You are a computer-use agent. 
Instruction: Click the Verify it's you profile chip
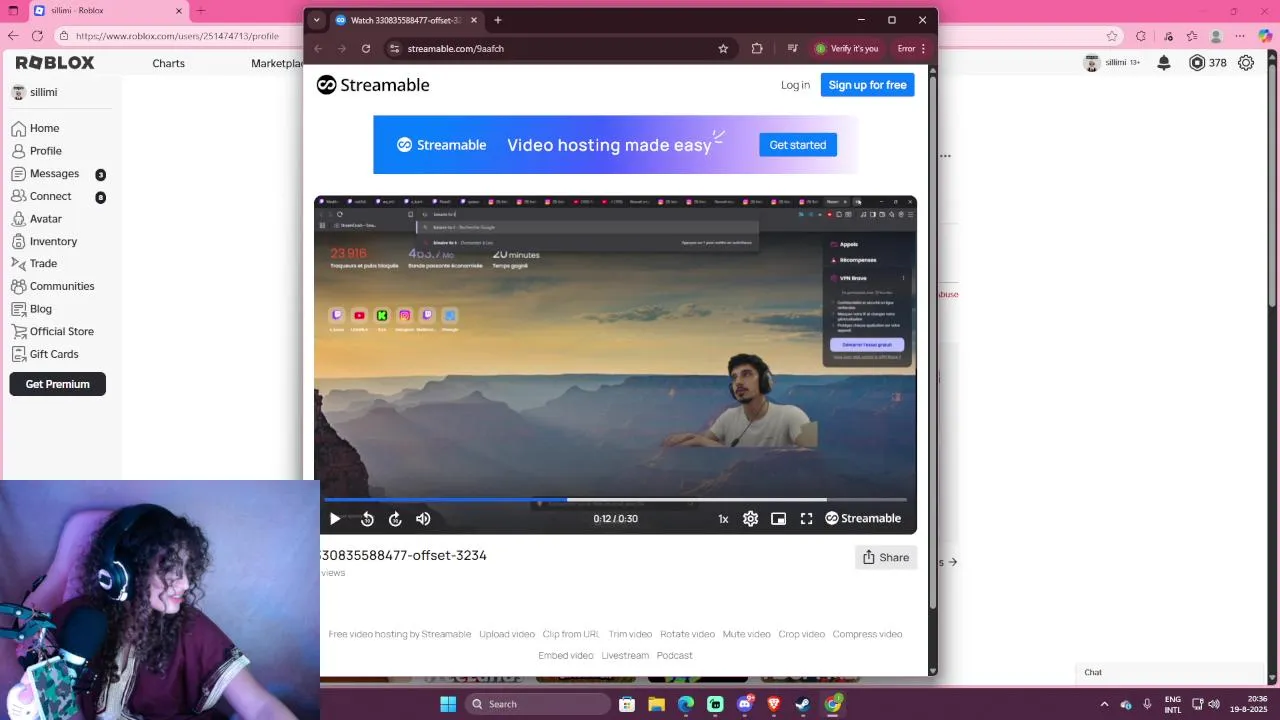click(x=846, y=48)
